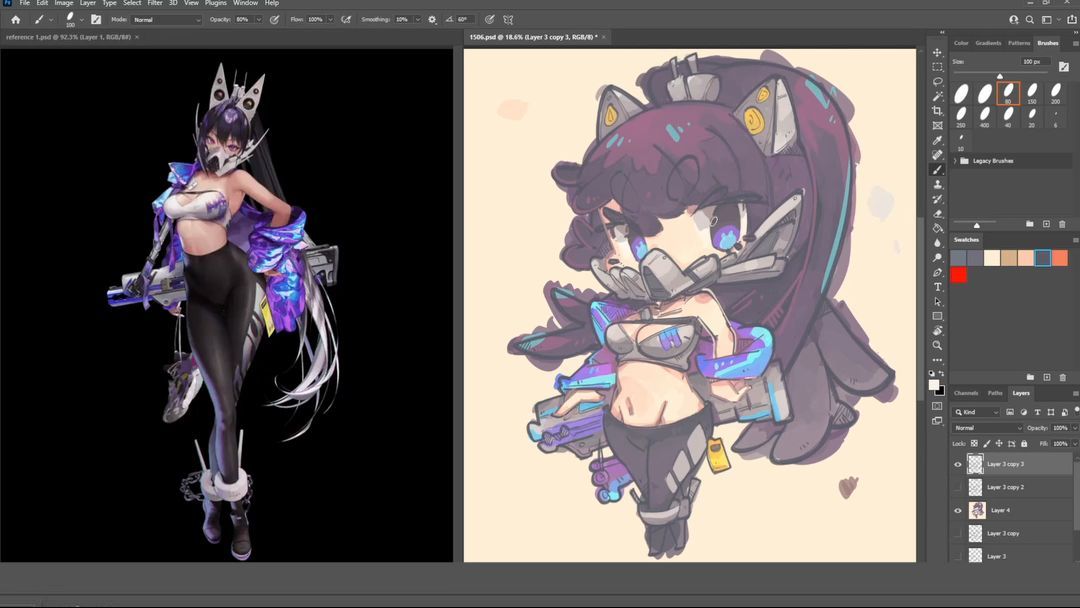Open smoothing options gear
The image size is (1080, 608).
click(x=432, y=20)
